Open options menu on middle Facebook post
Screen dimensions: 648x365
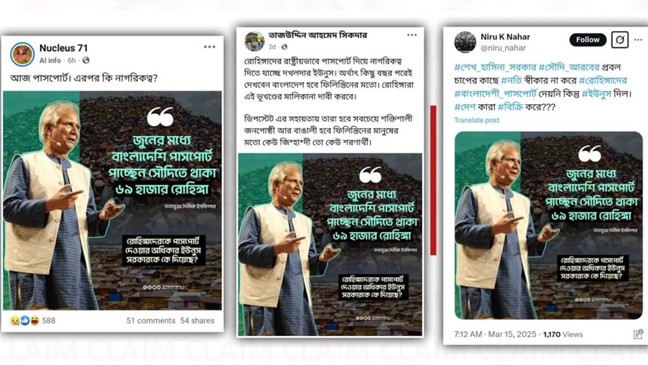[x=412, y=35]
